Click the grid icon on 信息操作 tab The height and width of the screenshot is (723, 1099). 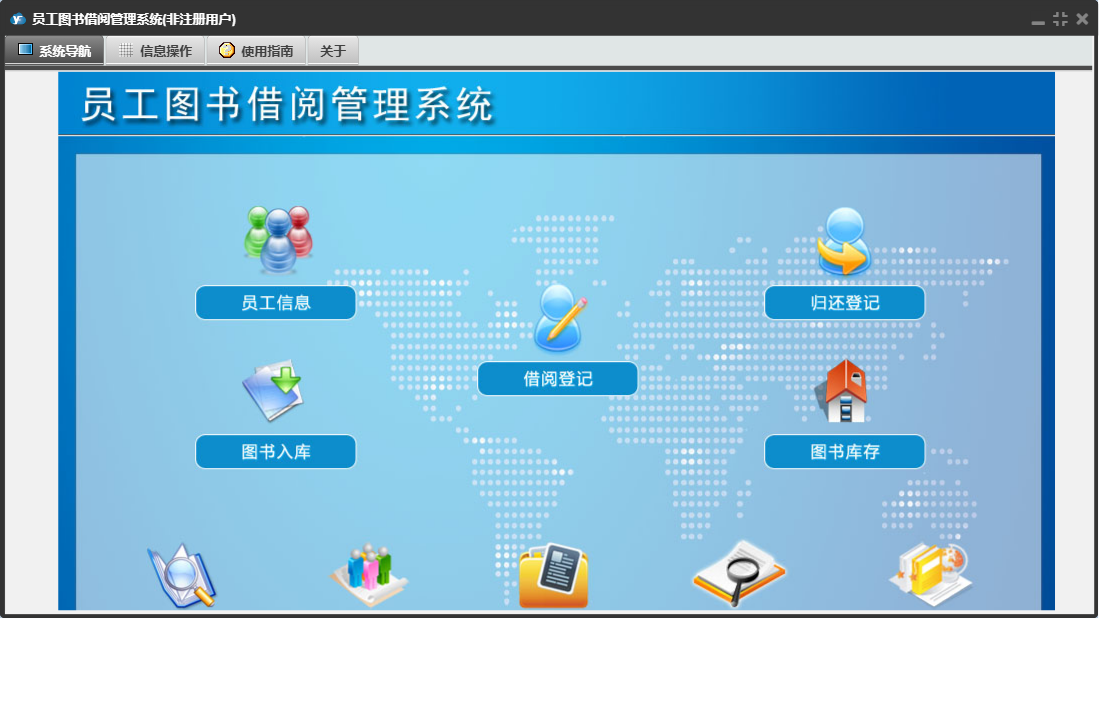click(x=125, y=50)
